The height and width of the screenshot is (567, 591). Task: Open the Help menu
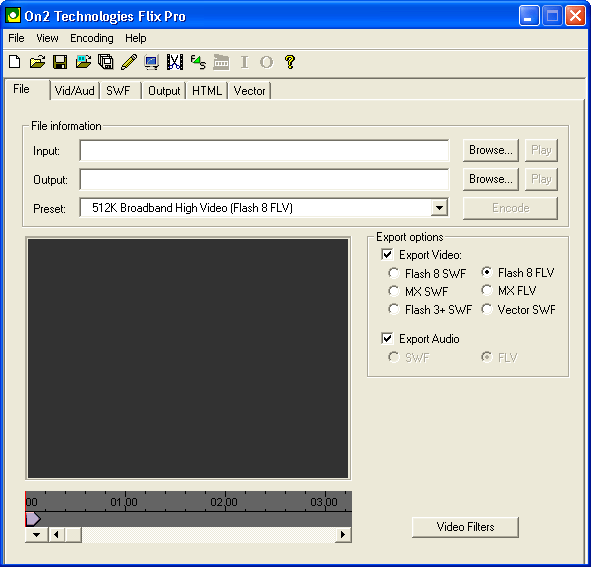click(136, 38)
